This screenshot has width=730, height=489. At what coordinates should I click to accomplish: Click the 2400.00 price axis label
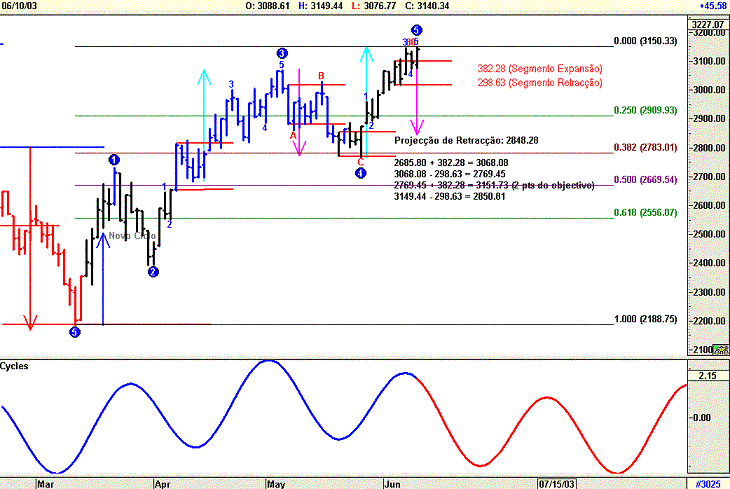pos(709,263)
